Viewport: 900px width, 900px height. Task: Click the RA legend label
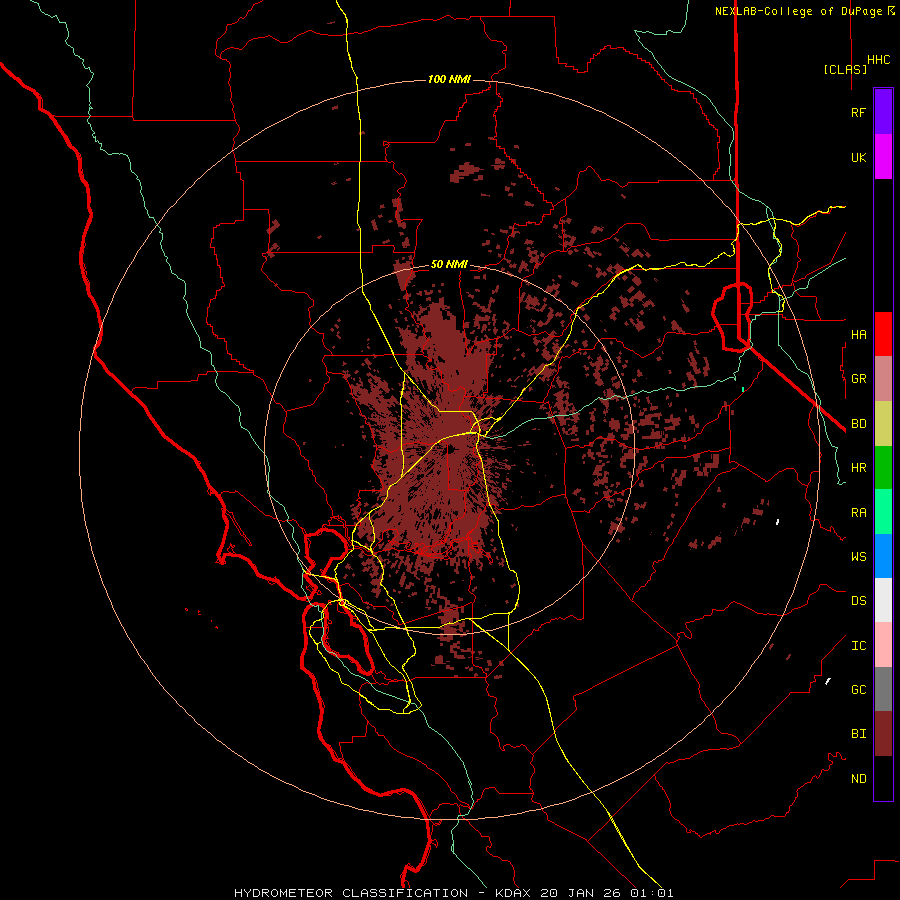[858, 513]
